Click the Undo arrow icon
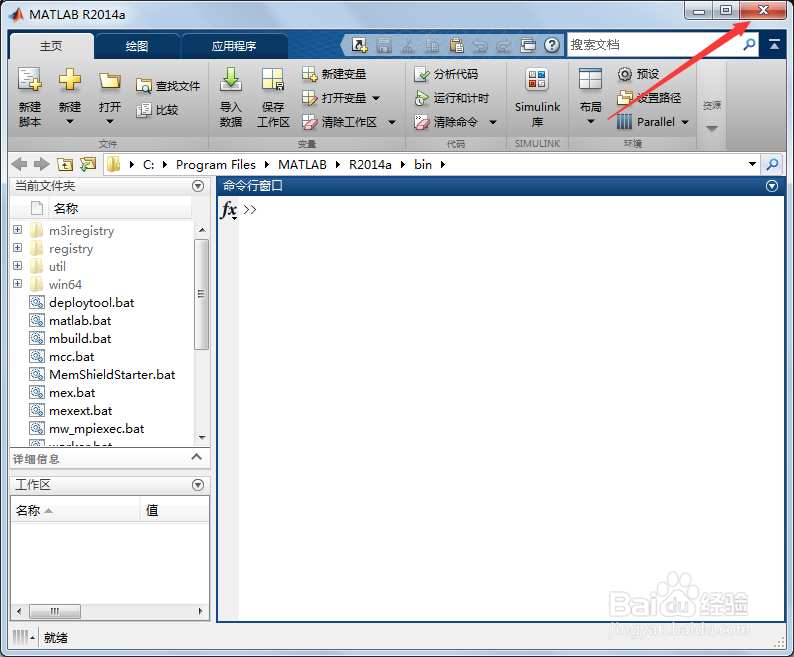 pos(480,46)
